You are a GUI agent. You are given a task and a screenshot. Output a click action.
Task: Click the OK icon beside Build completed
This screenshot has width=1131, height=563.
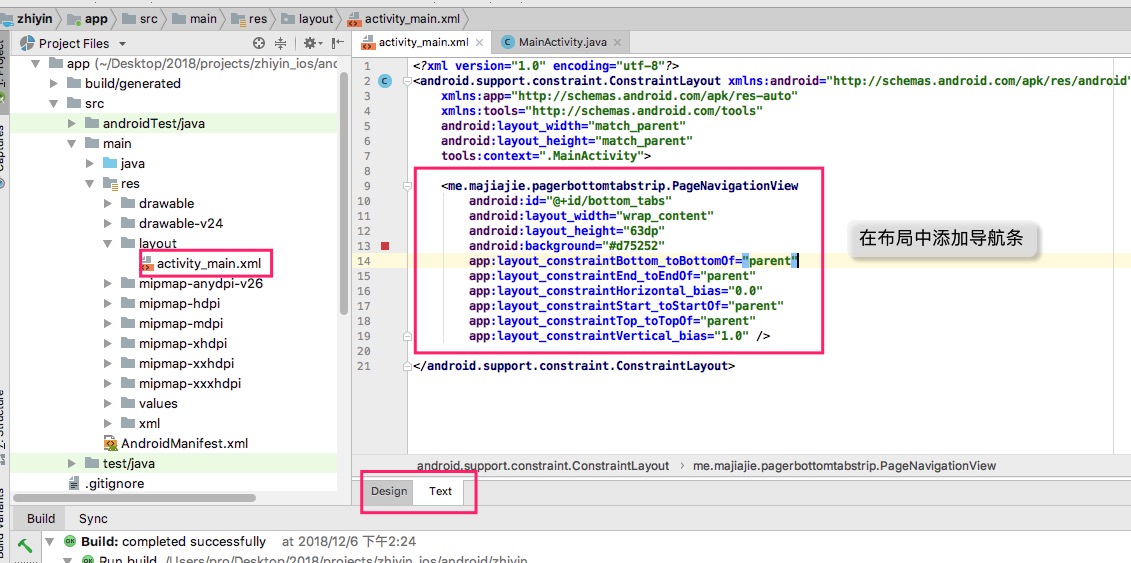click(70, 541)
